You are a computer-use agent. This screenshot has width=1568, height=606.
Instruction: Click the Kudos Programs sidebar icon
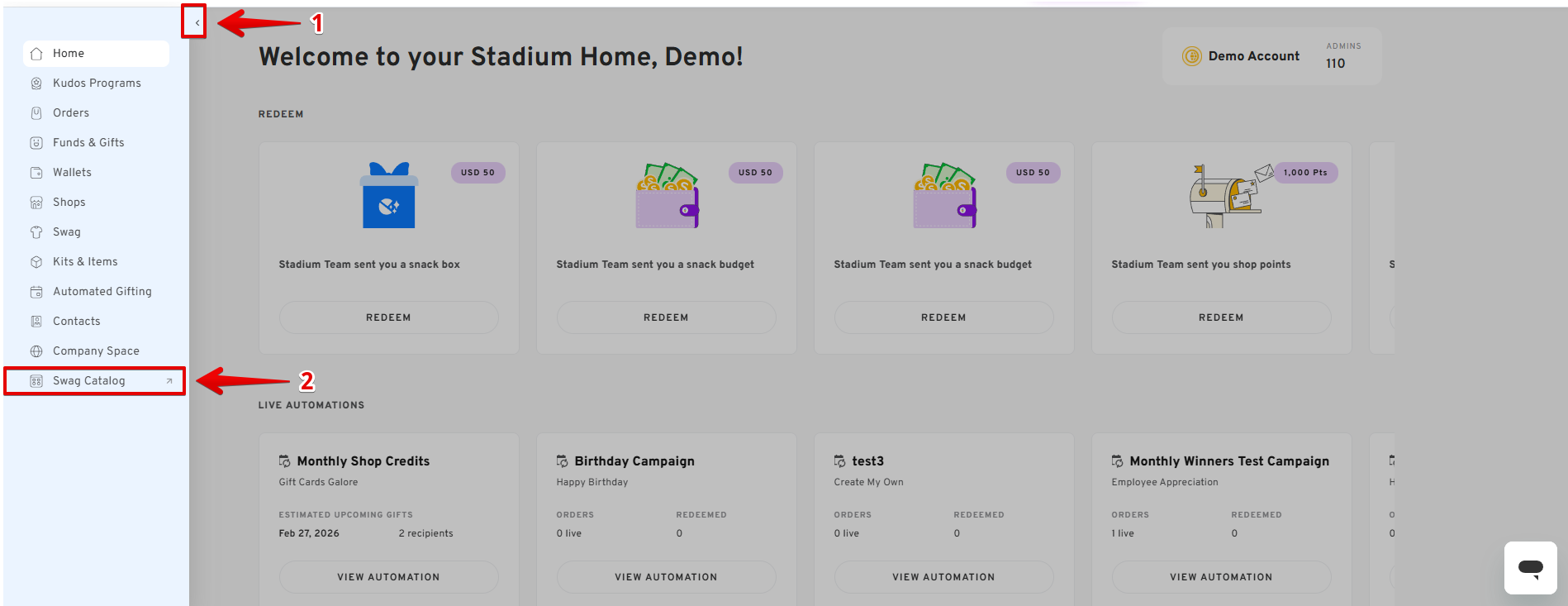click(x=36, y=84)
